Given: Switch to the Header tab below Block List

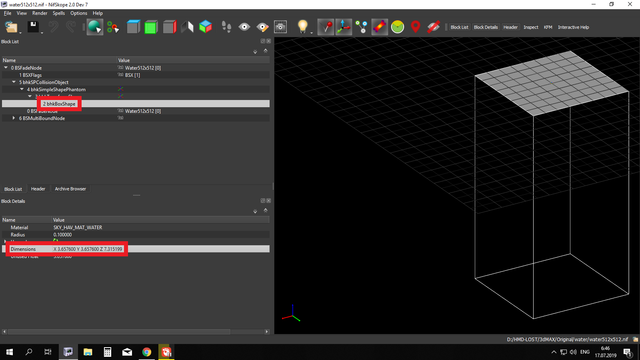Looking at the screenshot, I should point(38,189).
